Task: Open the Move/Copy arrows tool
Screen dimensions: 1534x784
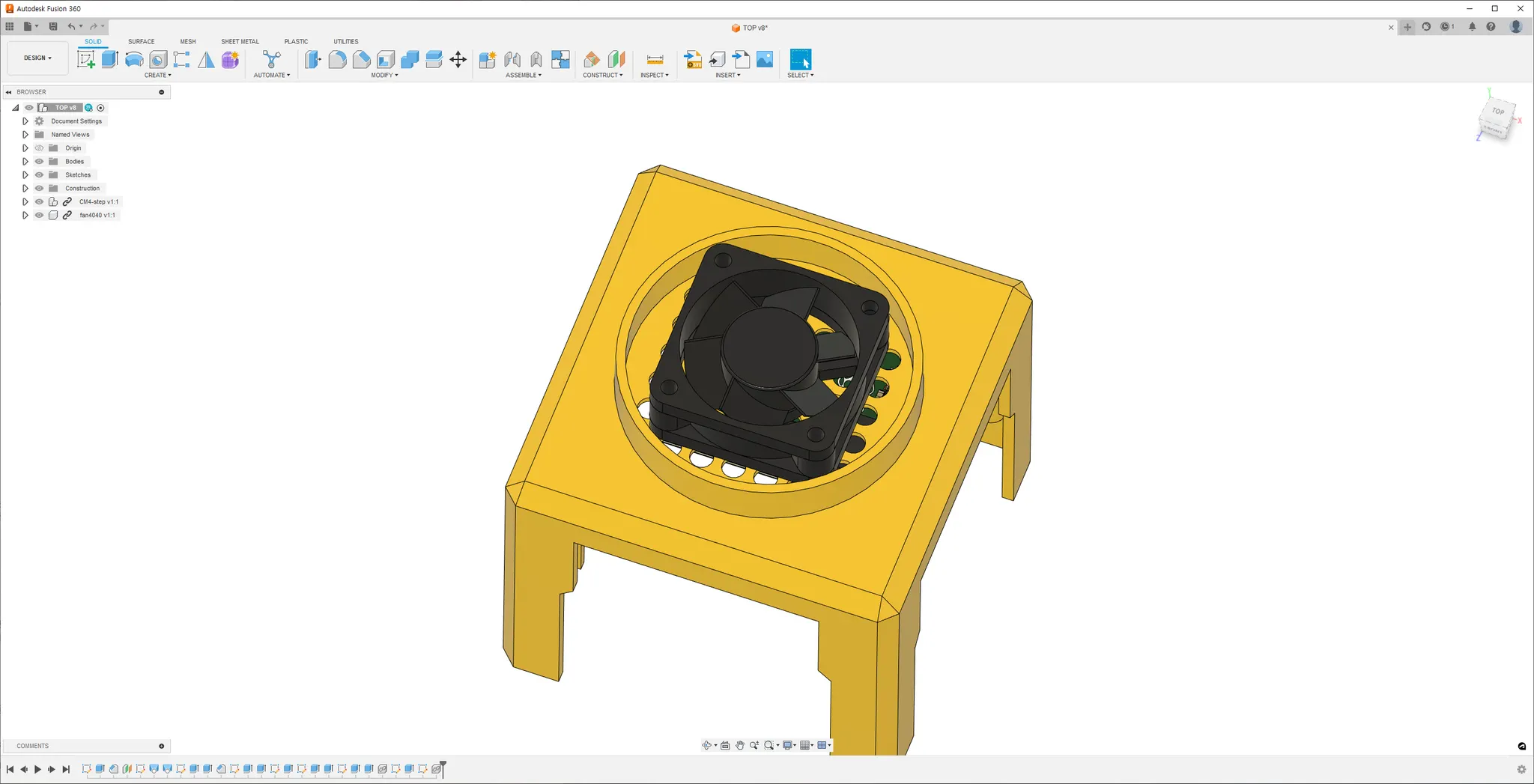Action: click(x=458, y=59)
